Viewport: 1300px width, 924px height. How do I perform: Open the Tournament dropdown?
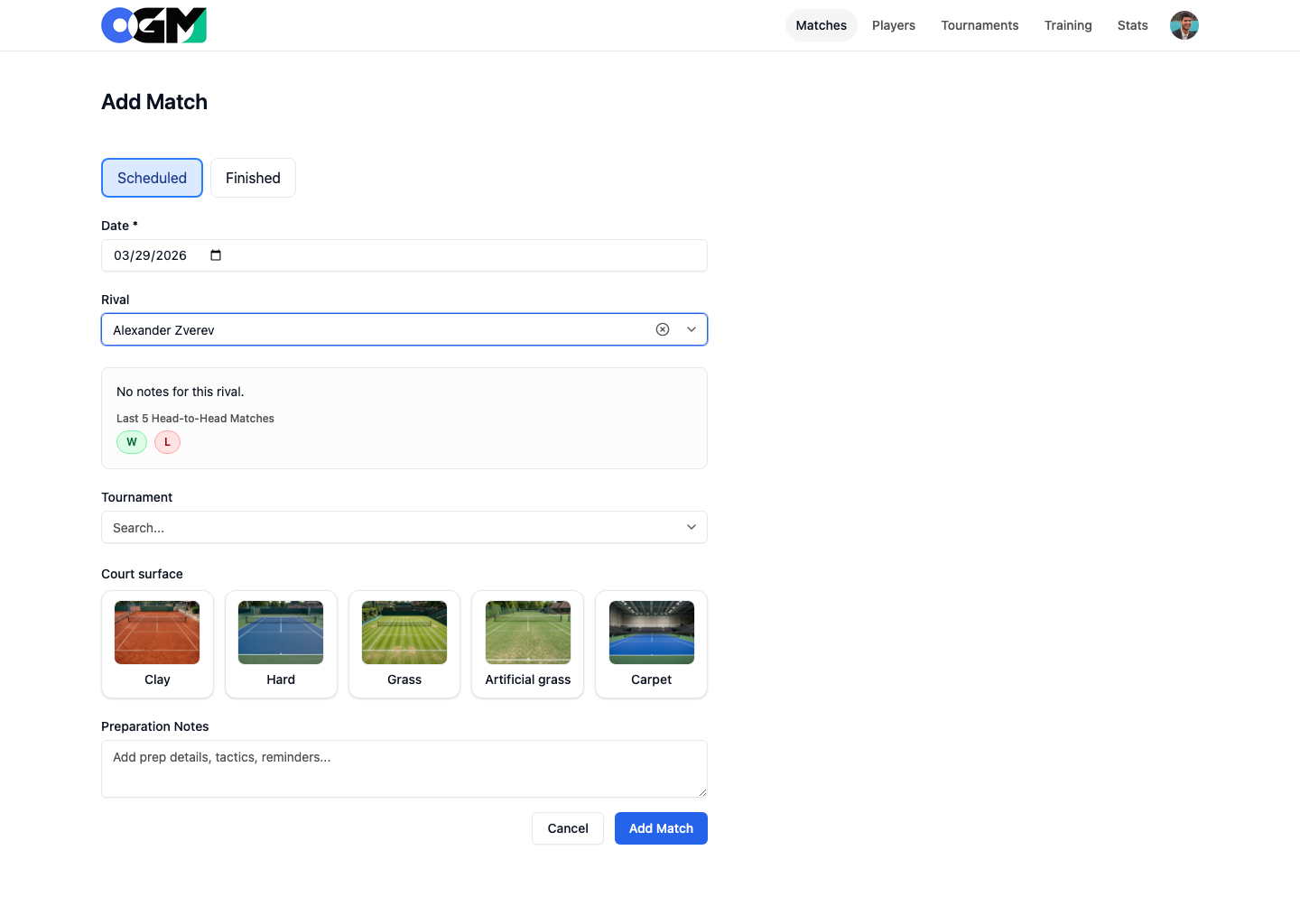(692, 526)
